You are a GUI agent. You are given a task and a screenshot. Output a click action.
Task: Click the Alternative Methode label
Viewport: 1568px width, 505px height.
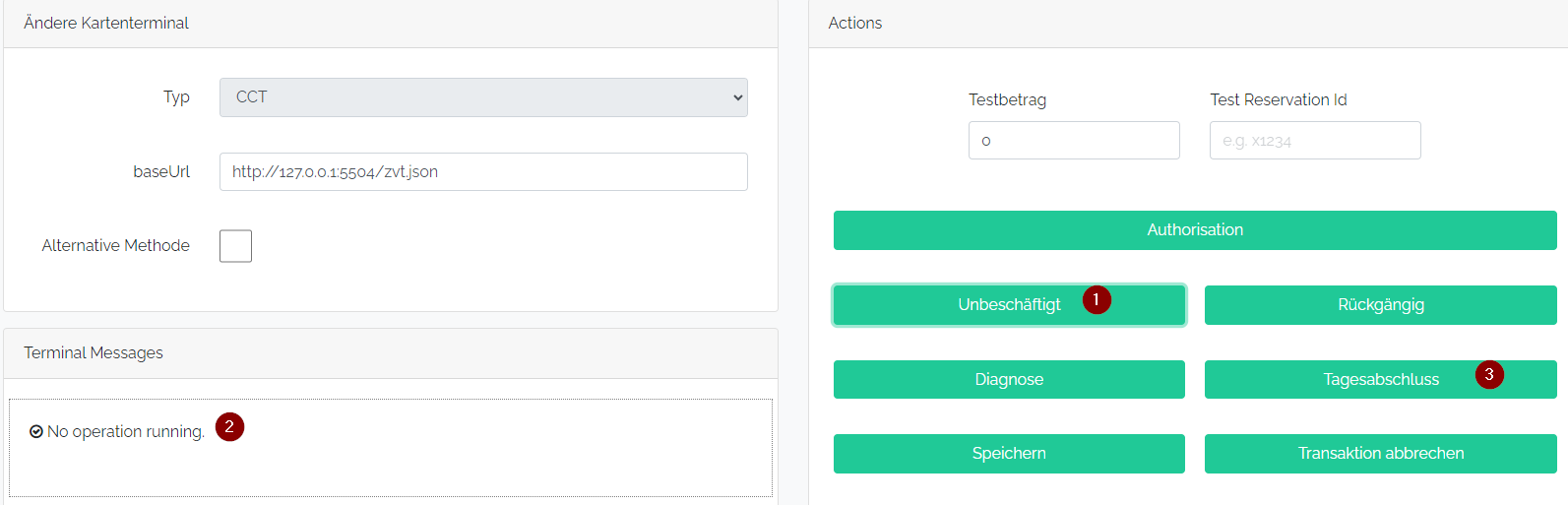tap(116, 245)
